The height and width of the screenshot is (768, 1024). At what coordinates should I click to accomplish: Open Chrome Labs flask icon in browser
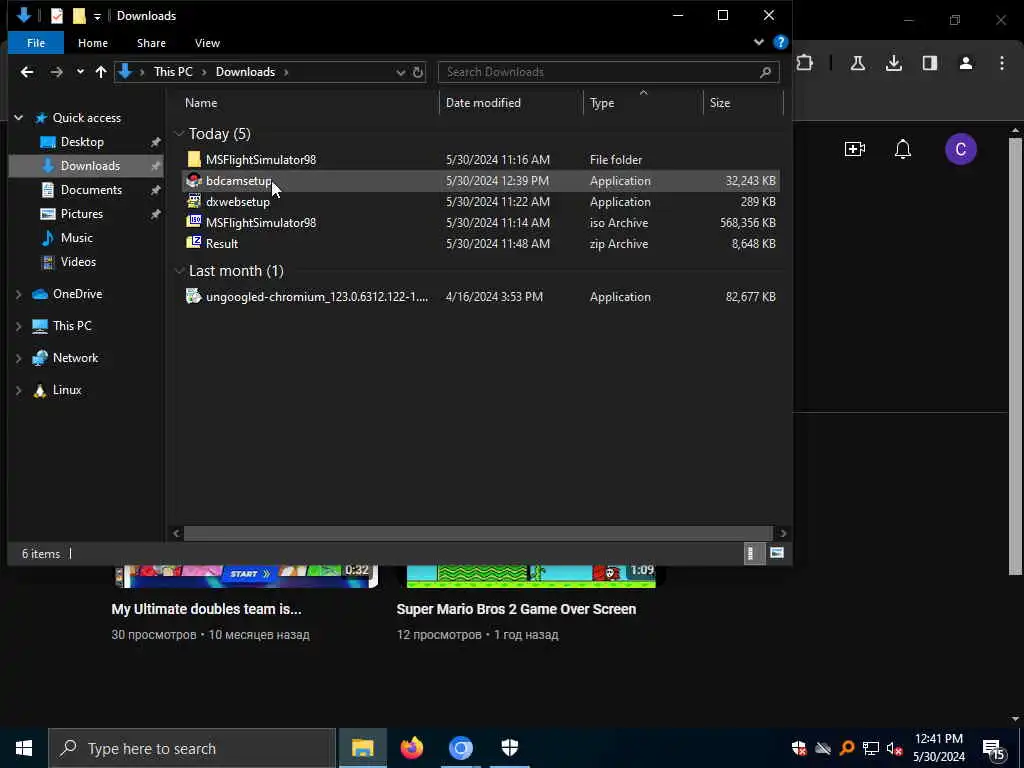pyautogui.click(x=857, y=63)
